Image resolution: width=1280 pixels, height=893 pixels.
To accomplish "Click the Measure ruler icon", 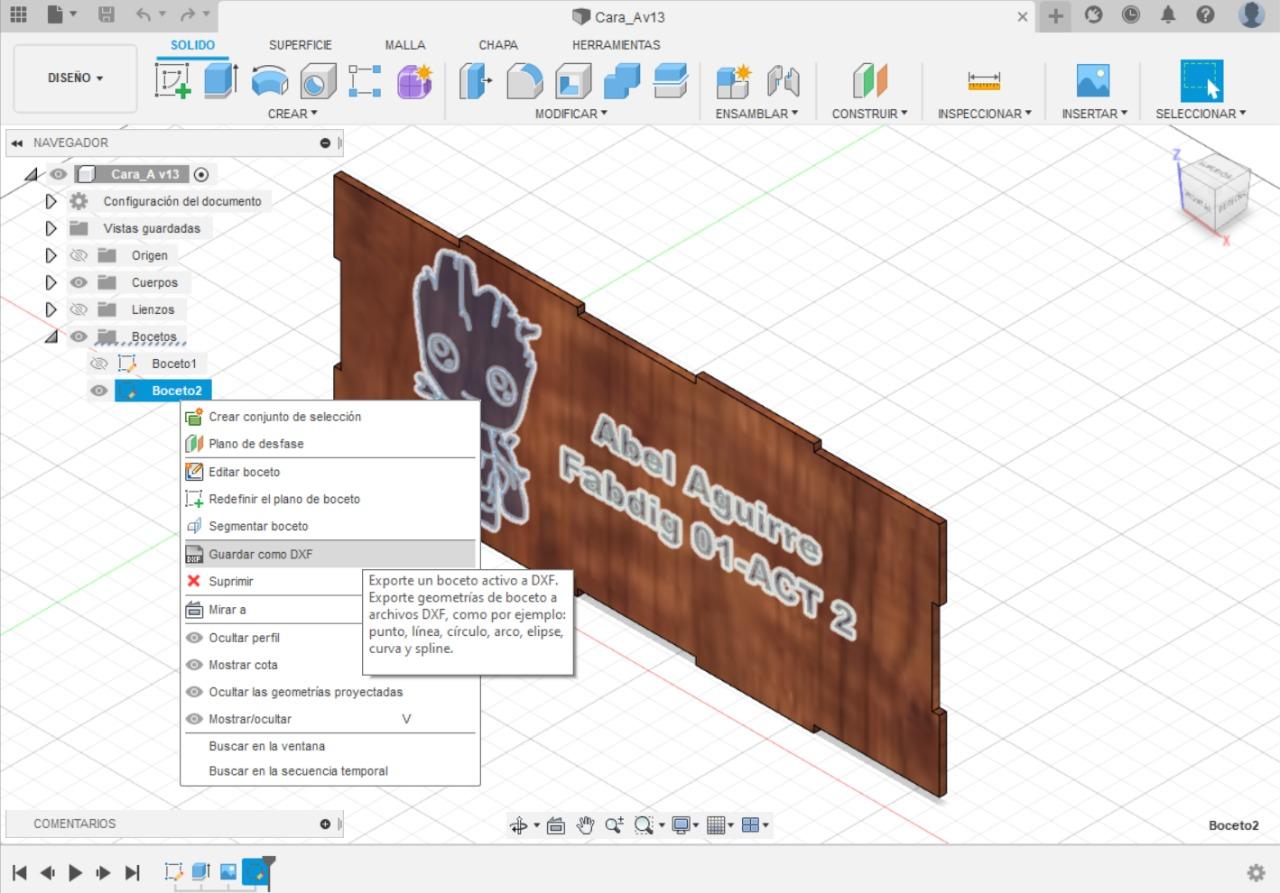I will click(x=984, y=81).
